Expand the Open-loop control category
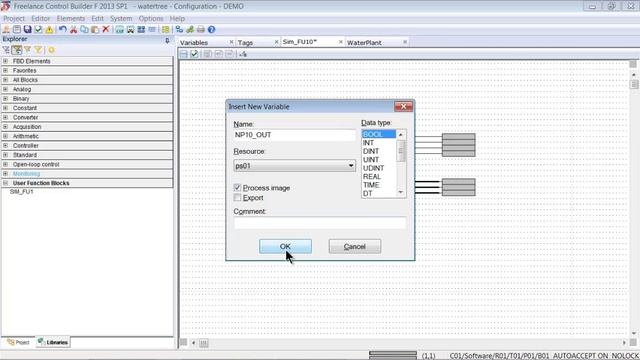 [5, 164]
